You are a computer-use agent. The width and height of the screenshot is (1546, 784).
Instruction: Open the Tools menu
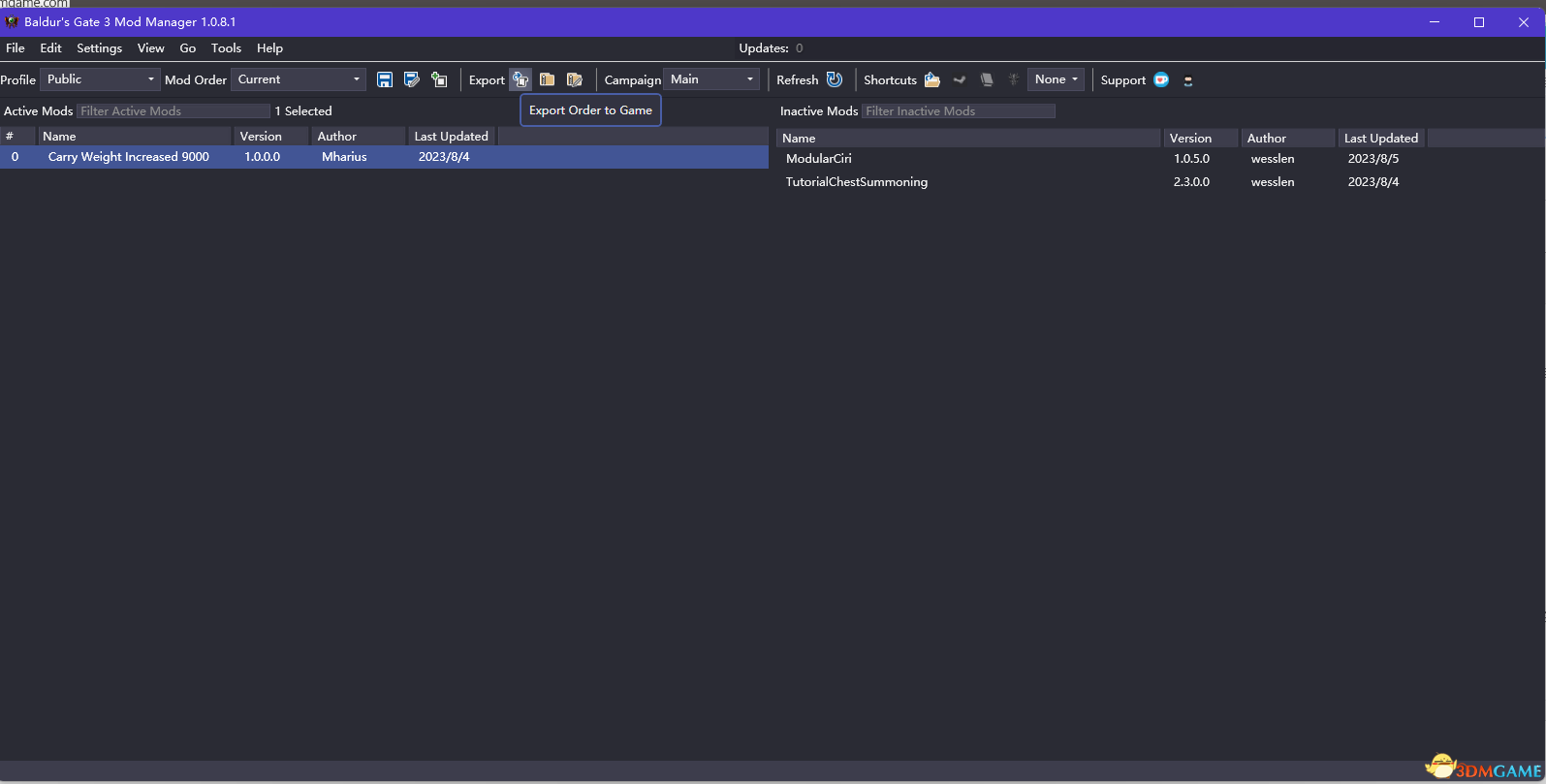[226, 48]
